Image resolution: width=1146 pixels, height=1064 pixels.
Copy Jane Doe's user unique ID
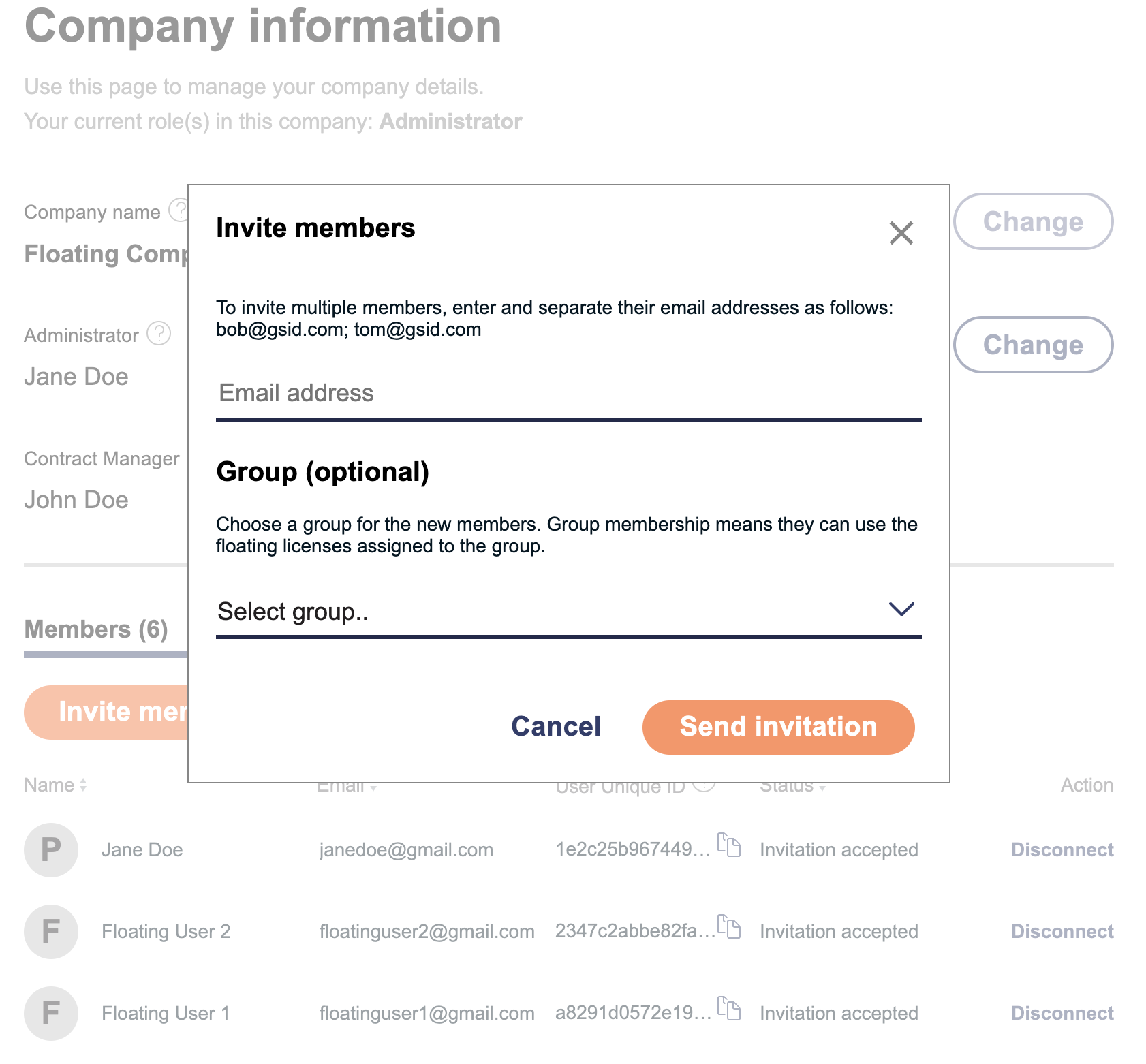pos(729,845)
